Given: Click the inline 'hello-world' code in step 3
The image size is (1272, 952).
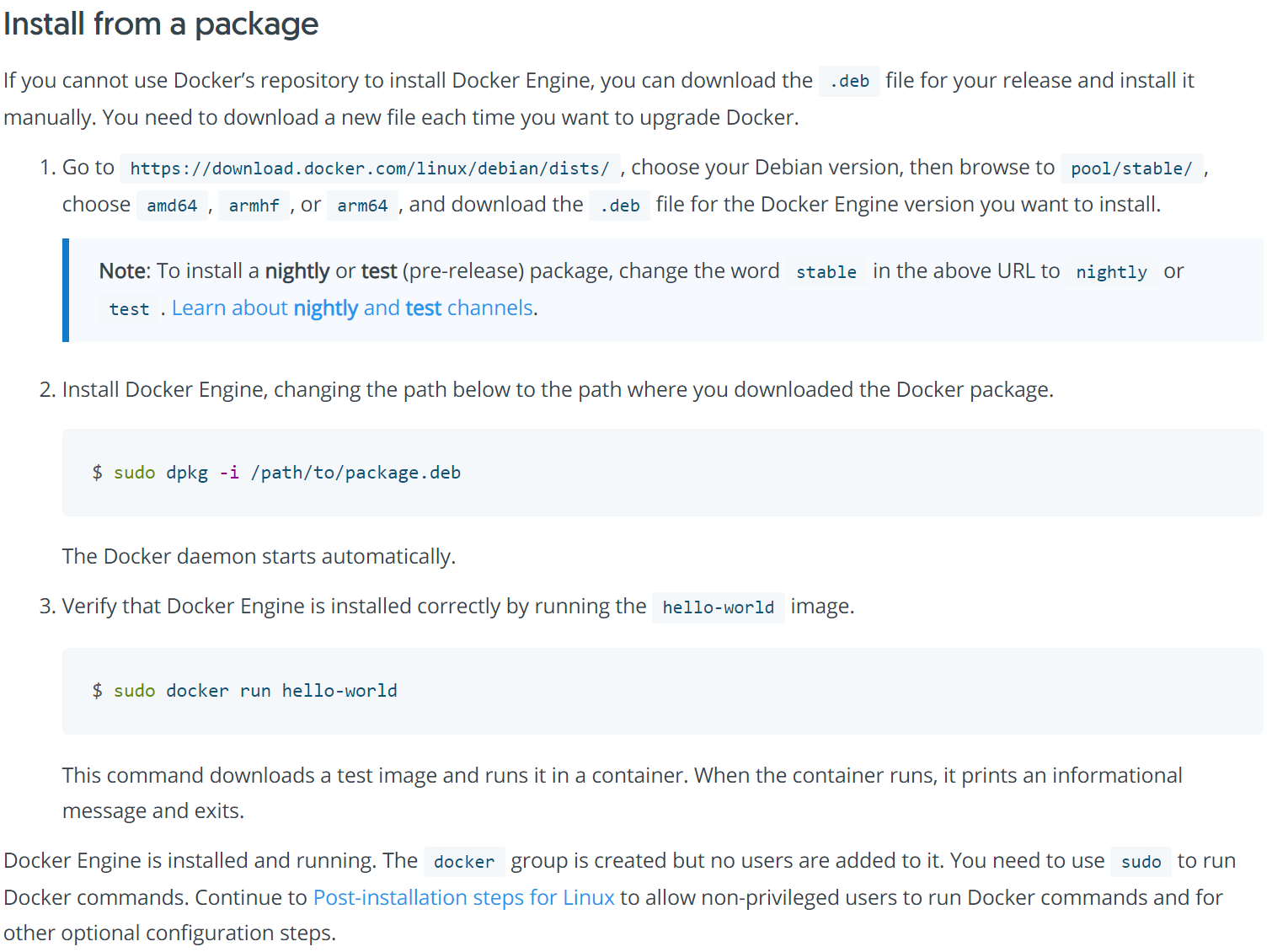Looking at the screenshot, I should point(719,607).
